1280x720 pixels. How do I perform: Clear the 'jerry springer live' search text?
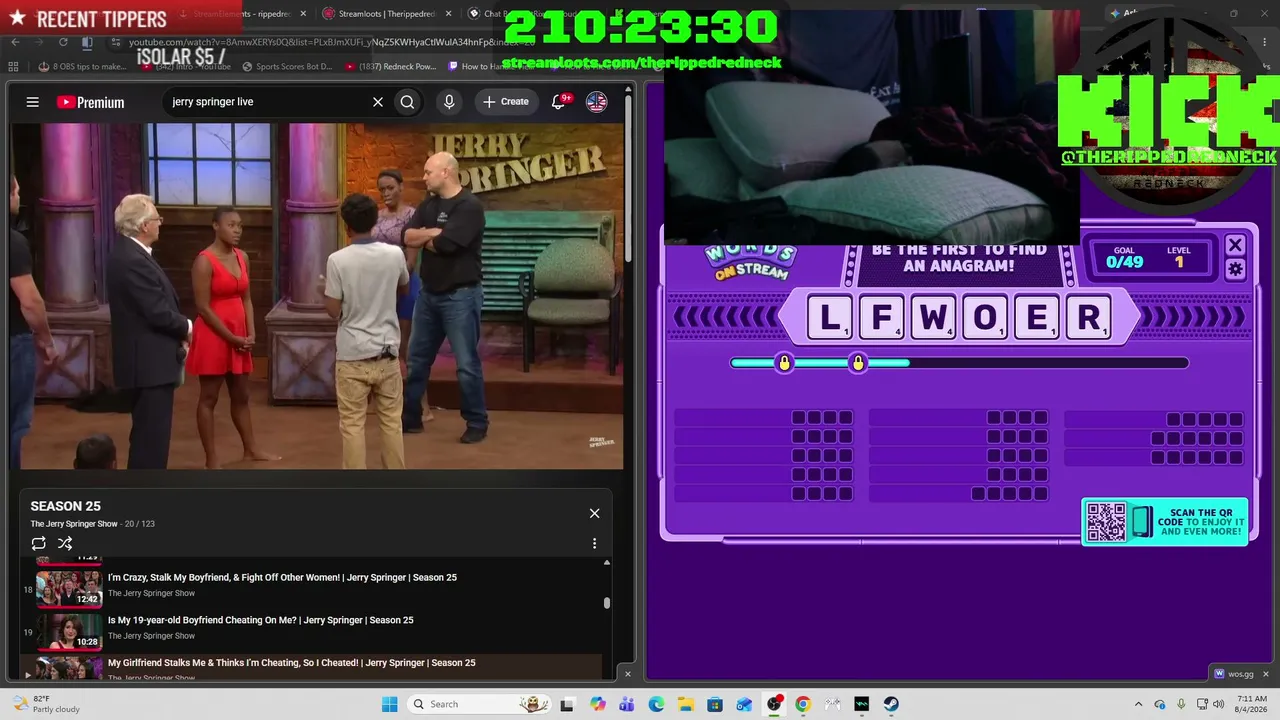pos(378,102)
